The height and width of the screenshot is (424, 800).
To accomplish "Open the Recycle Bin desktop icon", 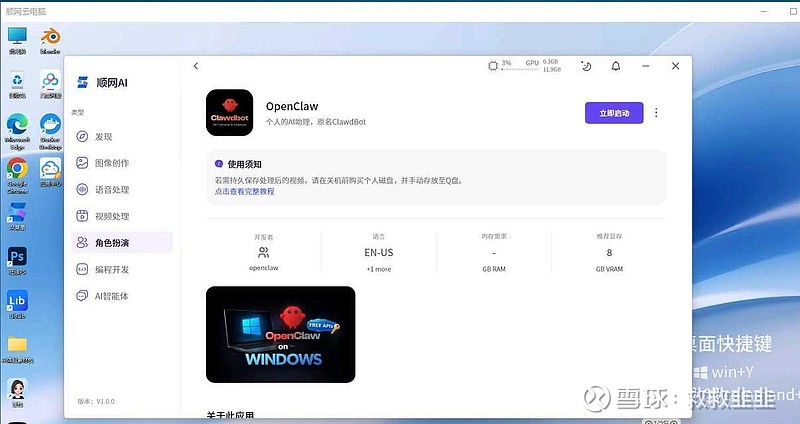I will click(17, 84).
